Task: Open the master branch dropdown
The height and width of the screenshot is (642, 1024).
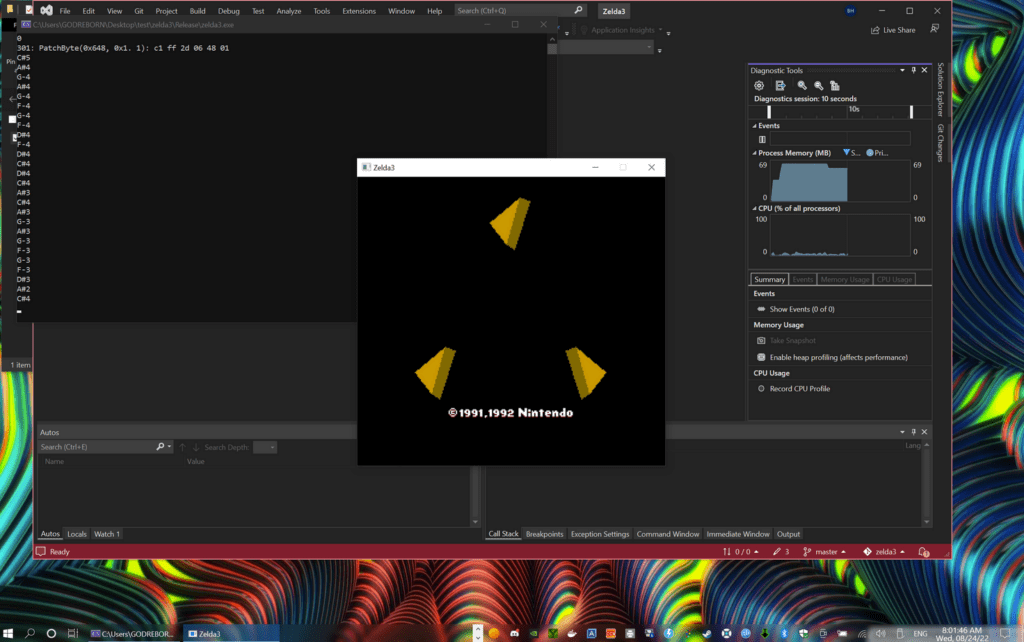Action: click(825, 551)
